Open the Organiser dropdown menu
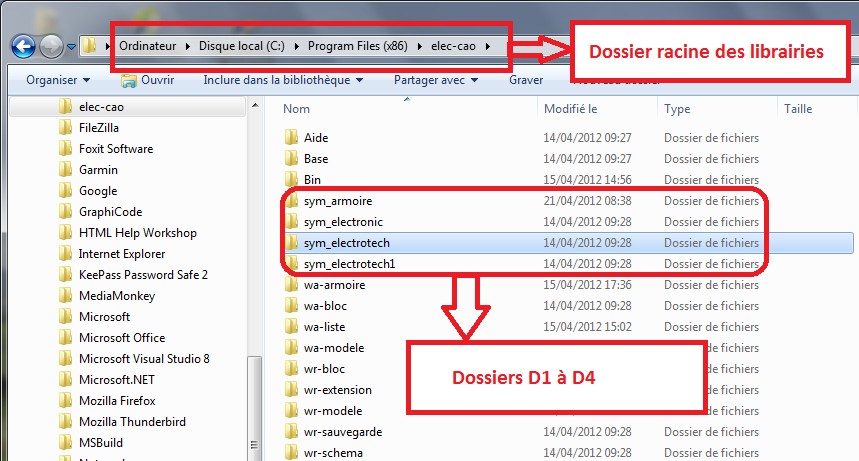 pyautogui.click(x=58, y=80)
